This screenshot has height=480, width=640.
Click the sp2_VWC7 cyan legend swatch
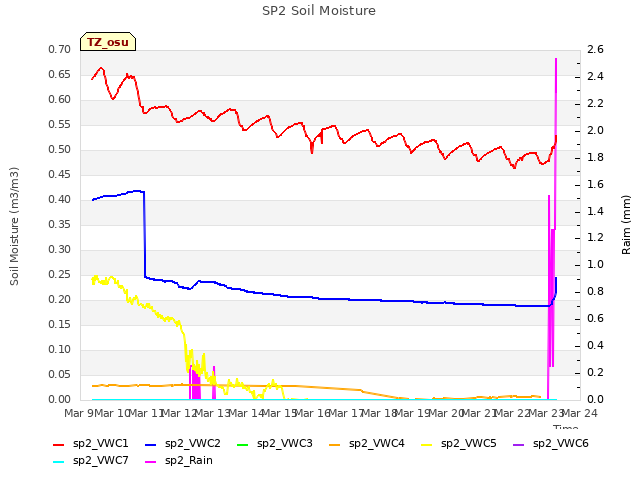(59, 462)
